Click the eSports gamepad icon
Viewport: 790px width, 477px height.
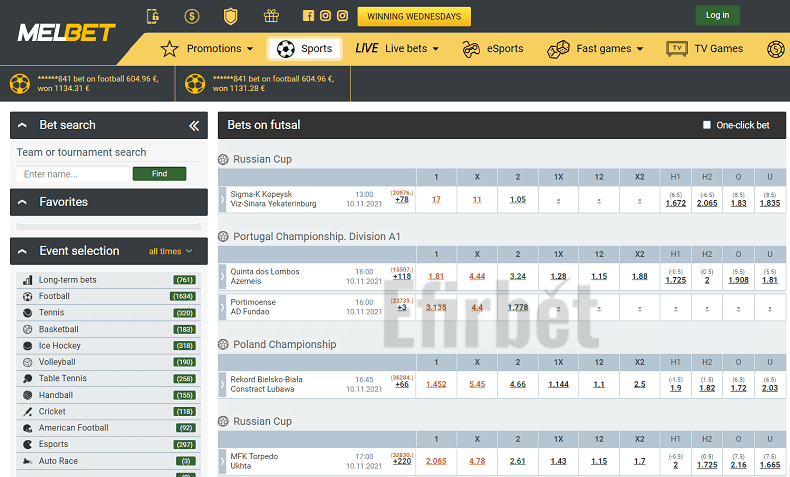tap(471, 49)
